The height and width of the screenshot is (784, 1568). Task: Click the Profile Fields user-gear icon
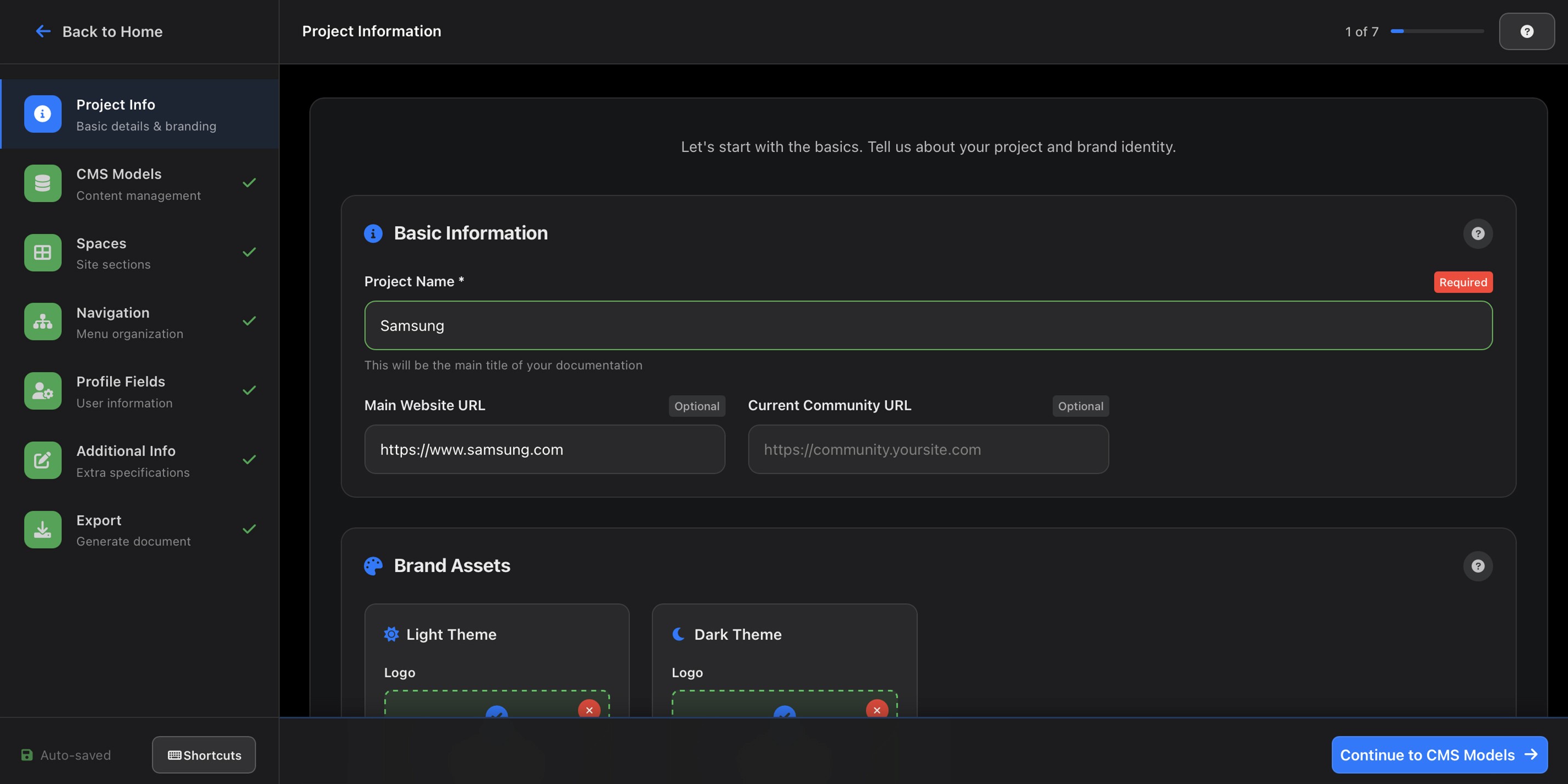click(43, 391)
